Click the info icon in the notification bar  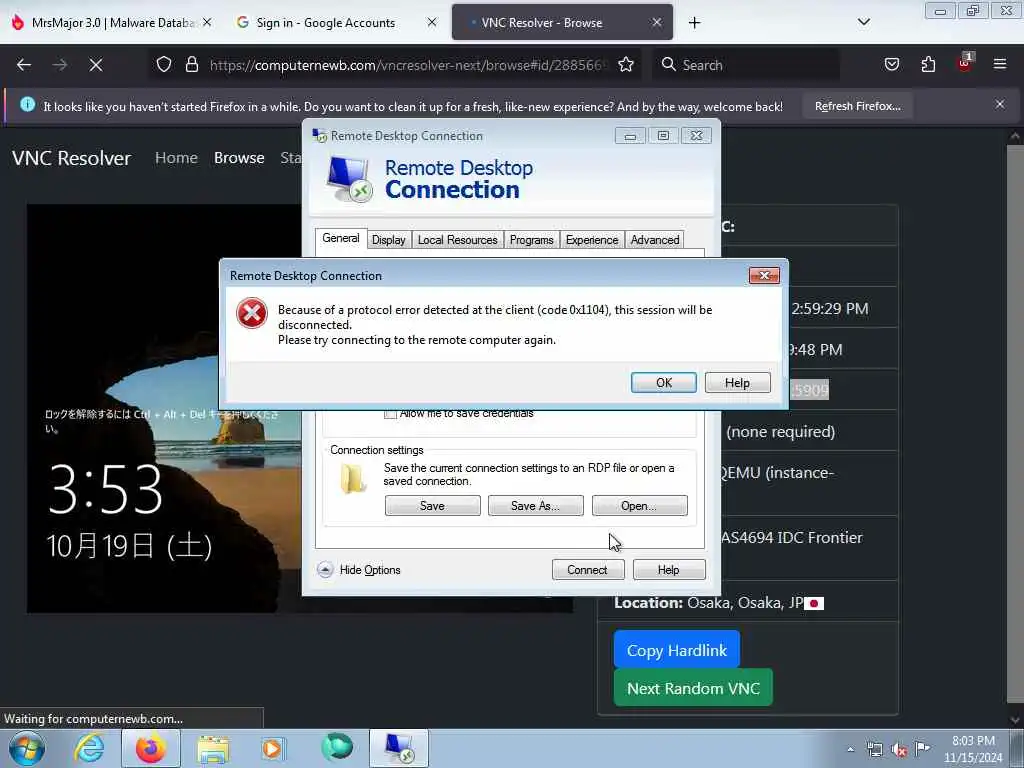point(27,104)
